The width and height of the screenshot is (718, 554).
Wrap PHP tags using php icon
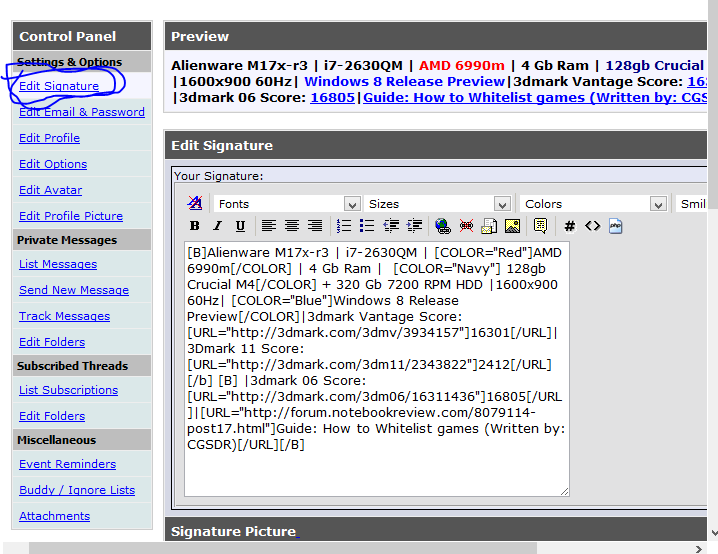click(x=615, y=226)
